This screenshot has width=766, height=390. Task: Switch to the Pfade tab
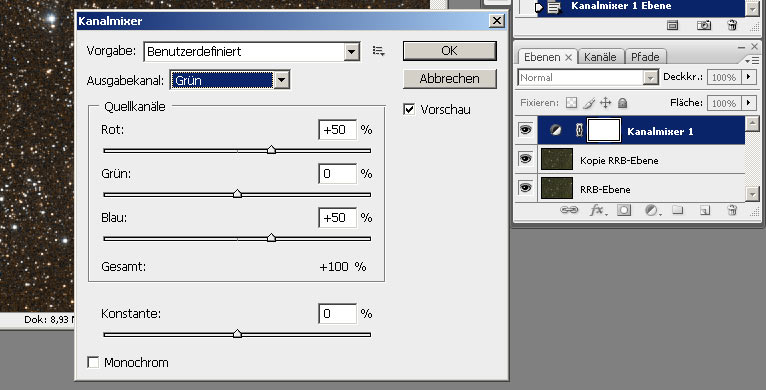[645, 57]
